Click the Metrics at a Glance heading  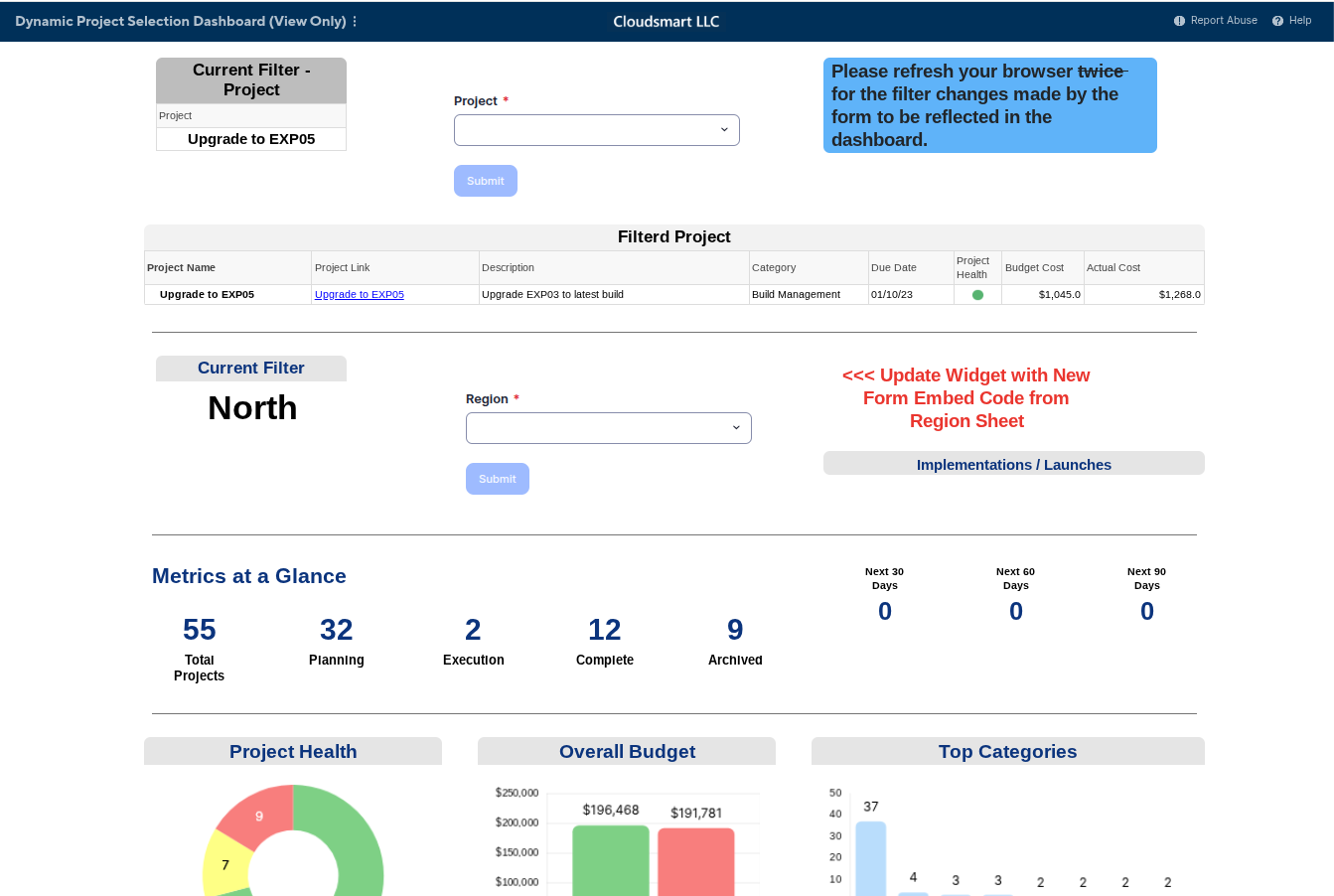coord(249,576)
